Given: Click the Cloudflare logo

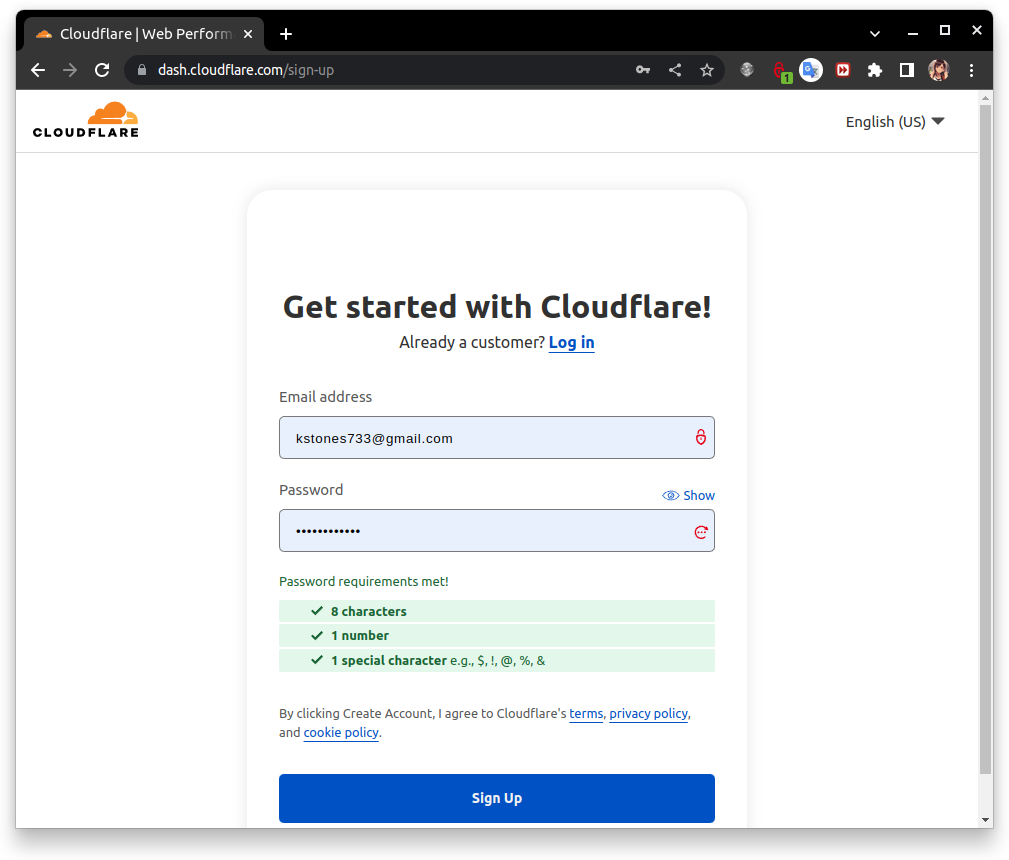Looking at the screenshot, I should tap(86, 119).
